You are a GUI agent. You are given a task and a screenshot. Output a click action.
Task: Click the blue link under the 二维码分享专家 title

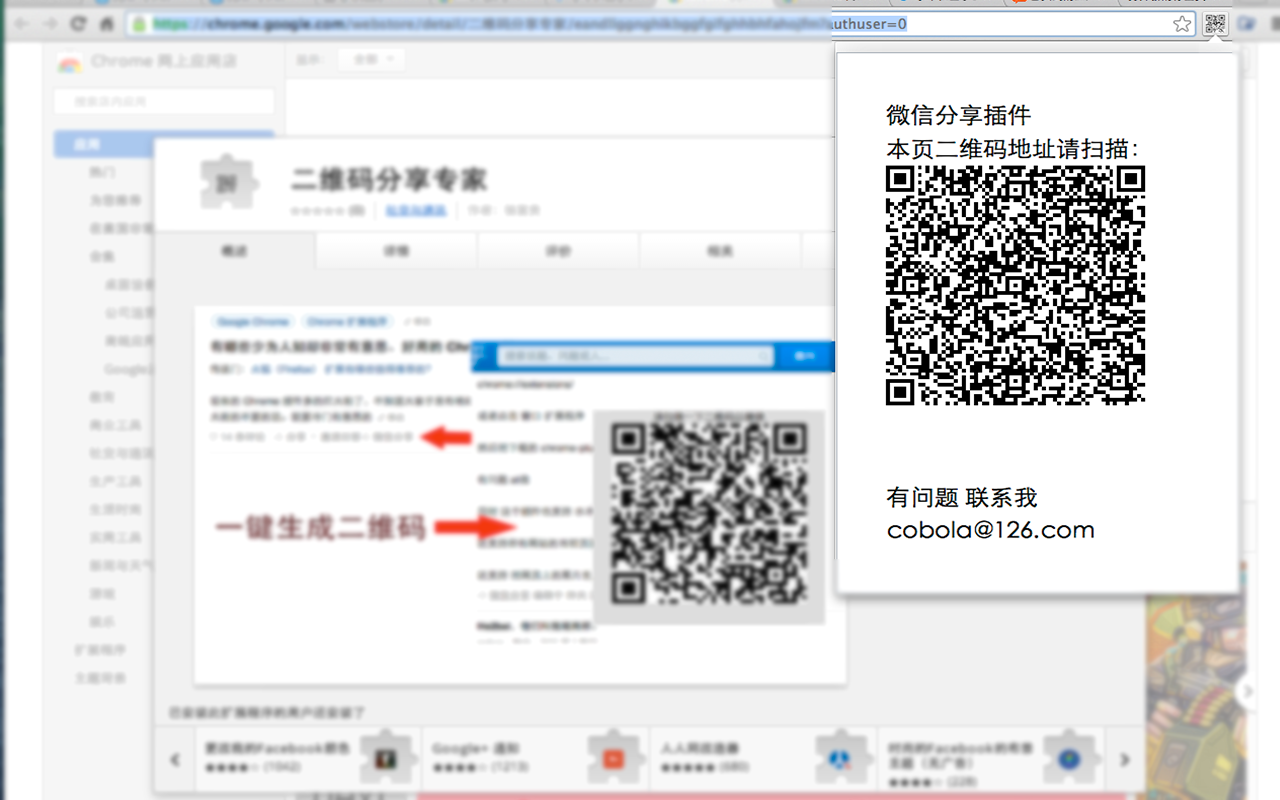(416, 210)
